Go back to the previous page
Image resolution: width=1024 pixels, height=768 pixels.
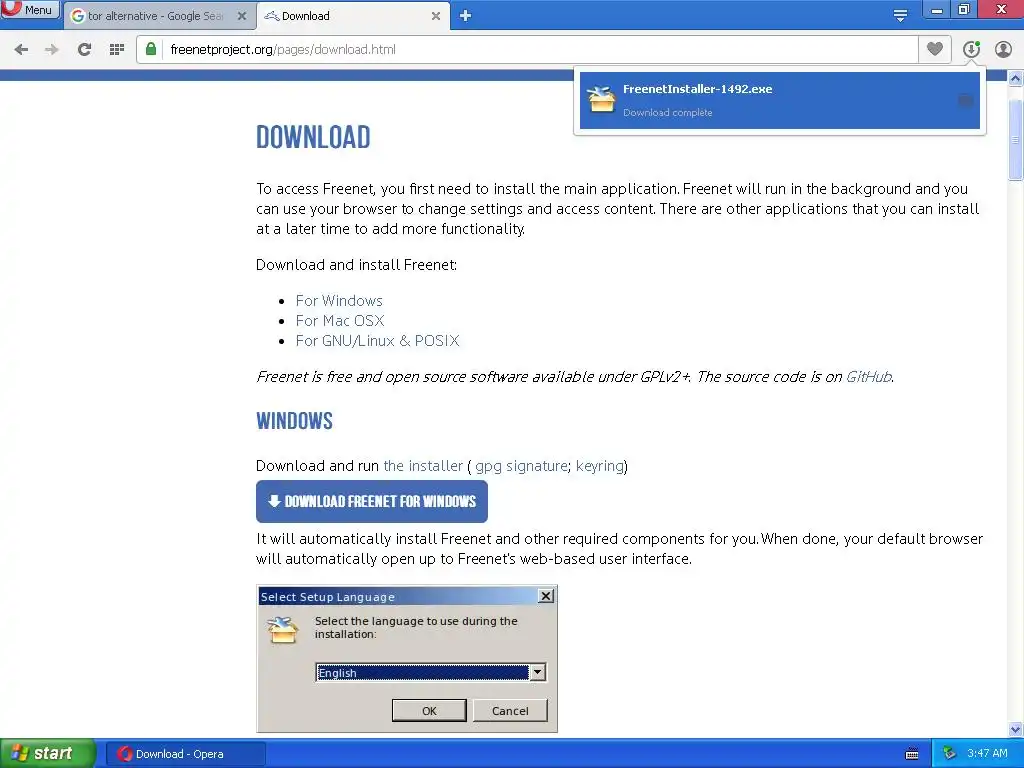click(21, 50)
